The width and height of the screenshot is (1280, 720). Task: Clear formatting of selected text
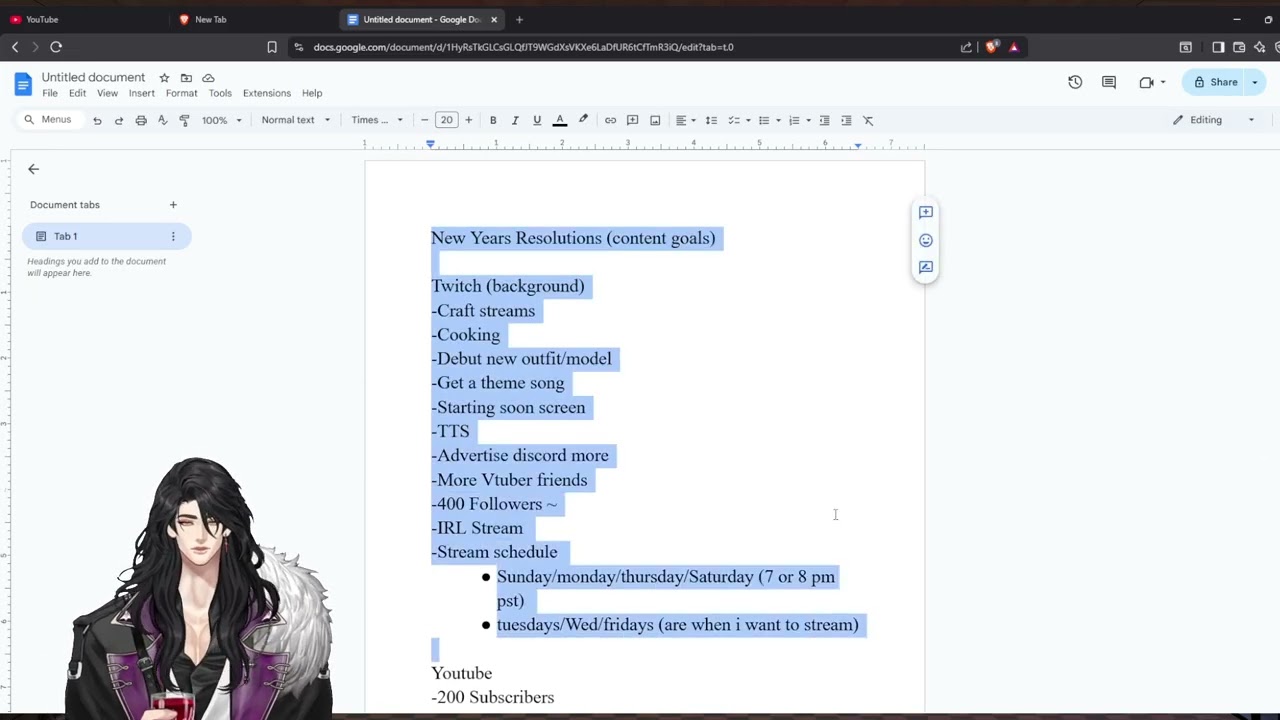[x=868, y=120]
